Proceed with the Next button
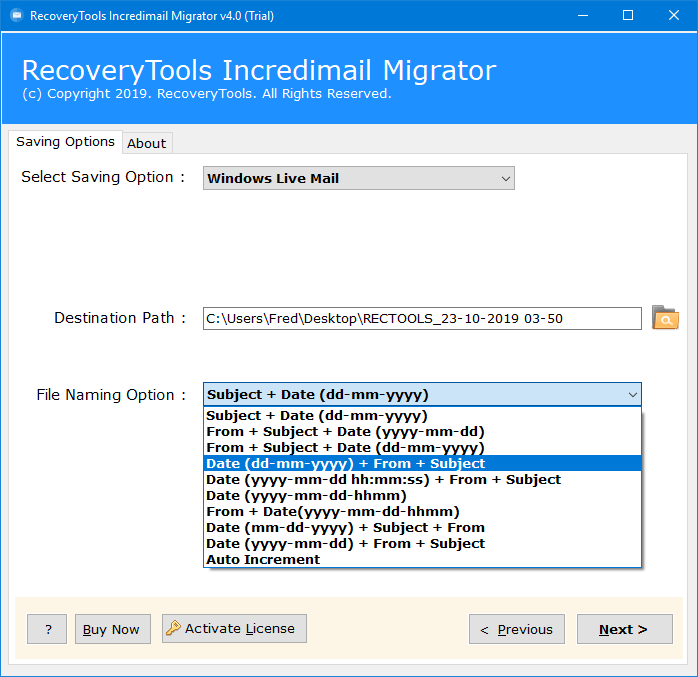 625,629
